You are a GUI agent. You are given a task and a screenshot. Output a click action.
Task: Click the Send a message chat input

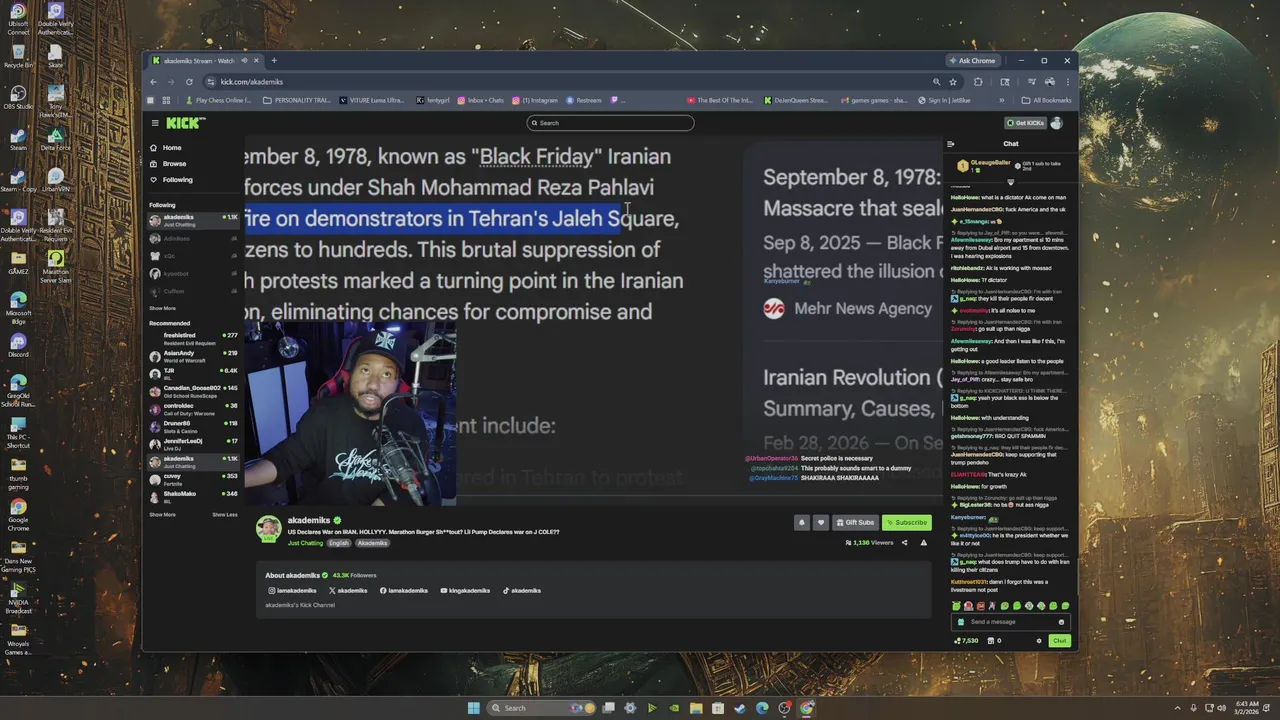[x=1010, y=622]
